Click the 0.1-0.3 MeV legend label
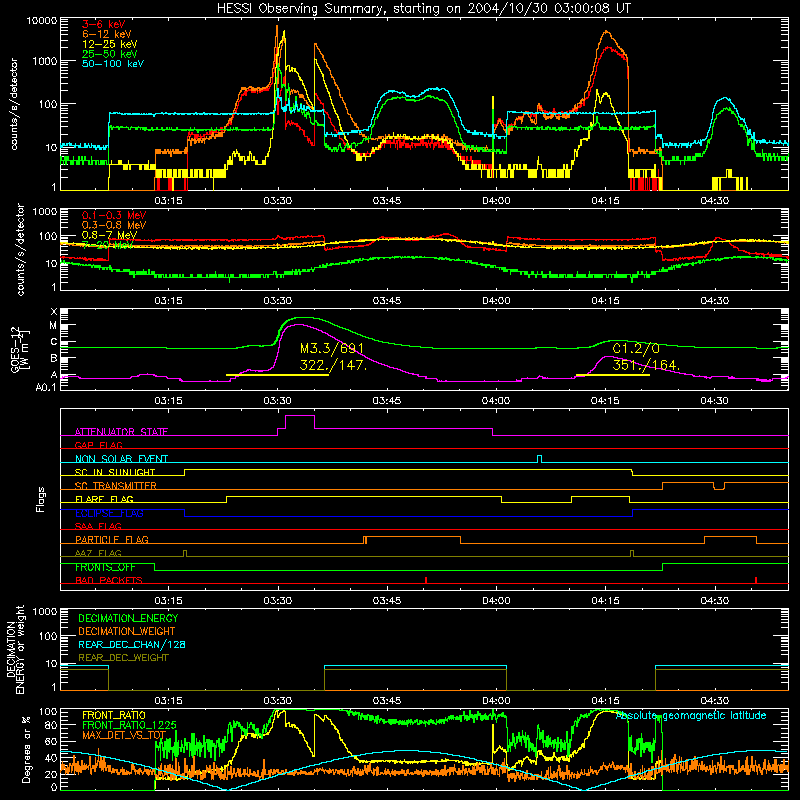The width and height of the screenshot is (800, 800). pyautogui.click(x=114, y=215)
